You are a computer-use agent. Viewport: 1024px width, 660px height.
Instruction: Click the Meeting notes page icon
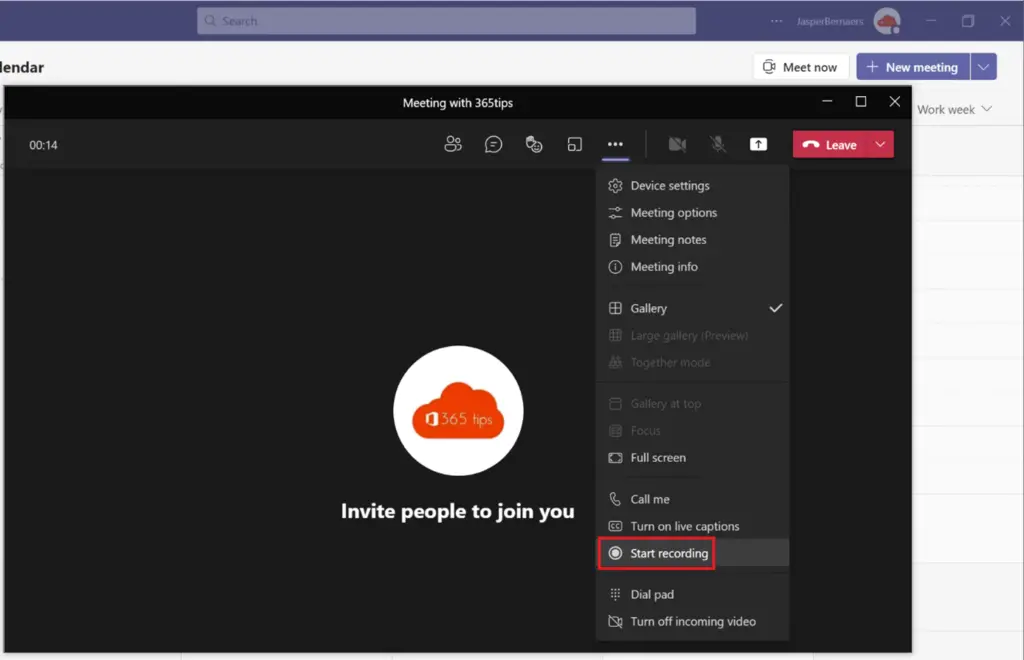[615, 240]
